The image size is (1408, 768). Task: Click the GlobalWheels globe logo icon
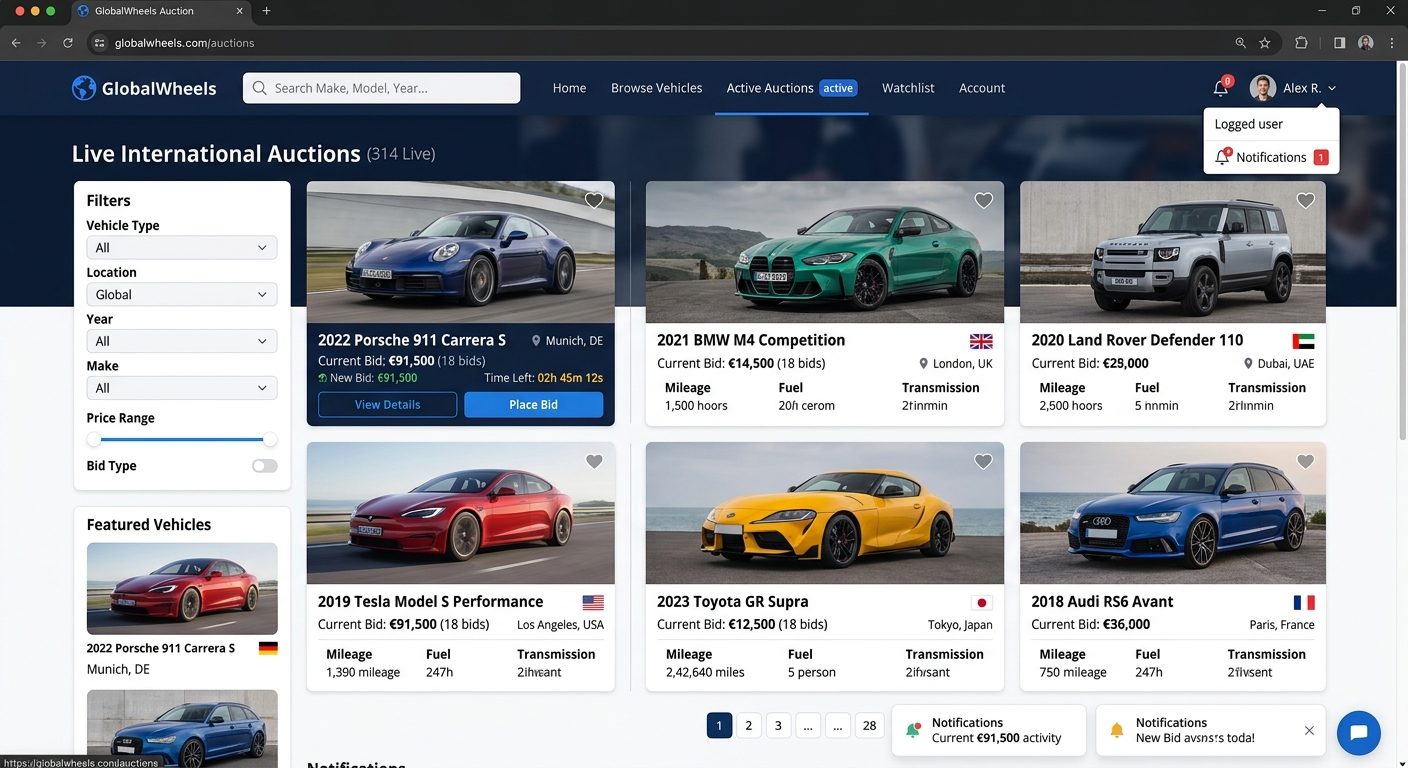pyautogui.click(x=84, y=88)
